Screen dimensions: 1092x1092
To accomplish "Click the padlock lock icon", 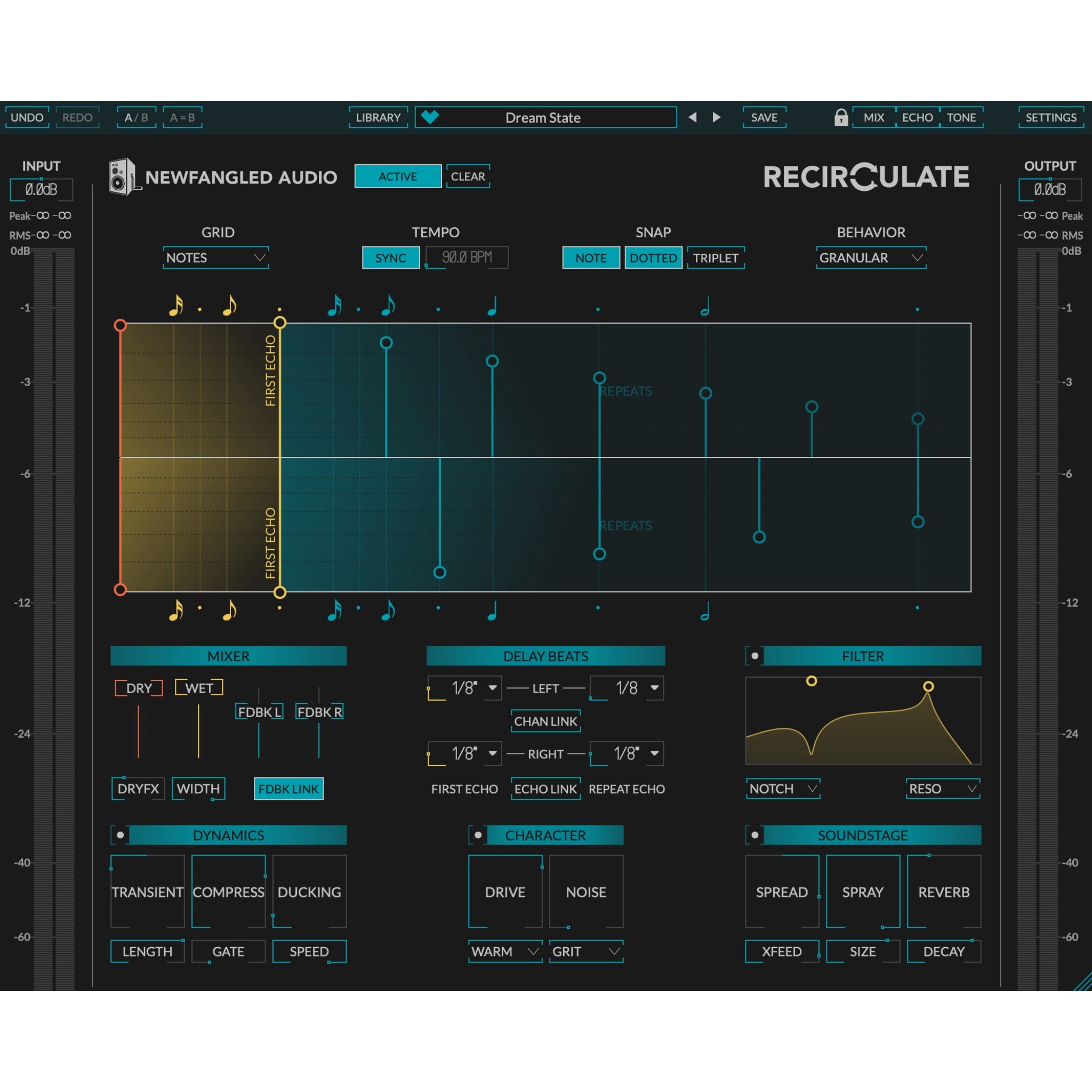I will [841, 117].
